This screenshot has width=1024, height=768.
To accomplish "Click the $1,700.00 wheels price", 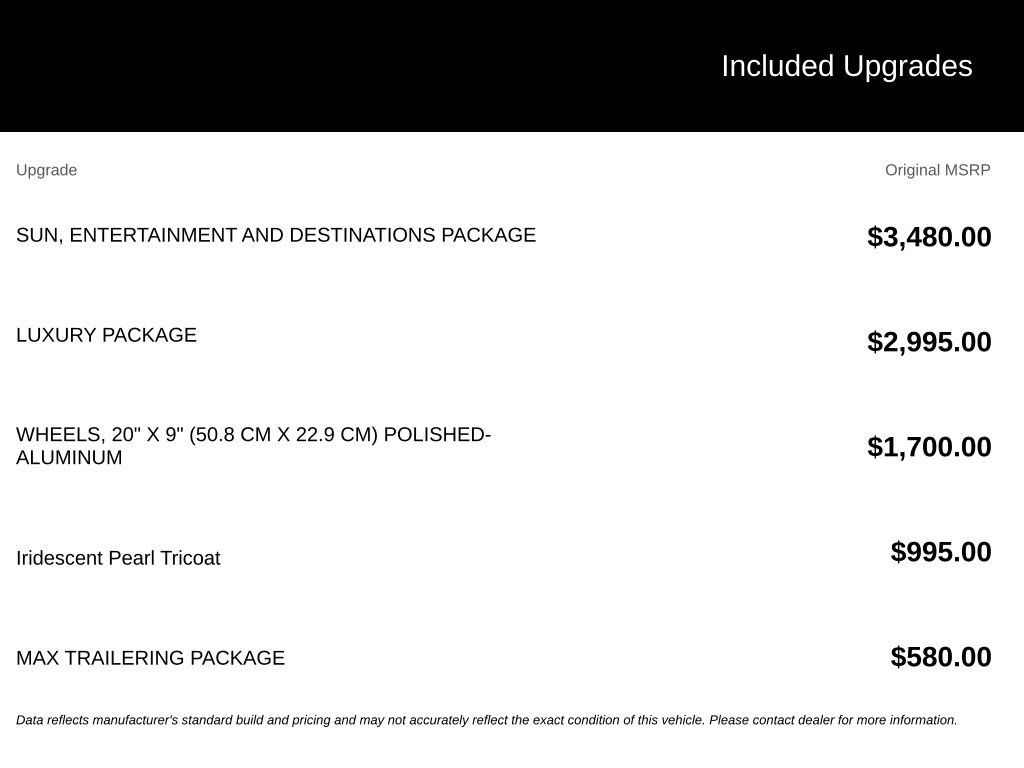I will point(929,447).
